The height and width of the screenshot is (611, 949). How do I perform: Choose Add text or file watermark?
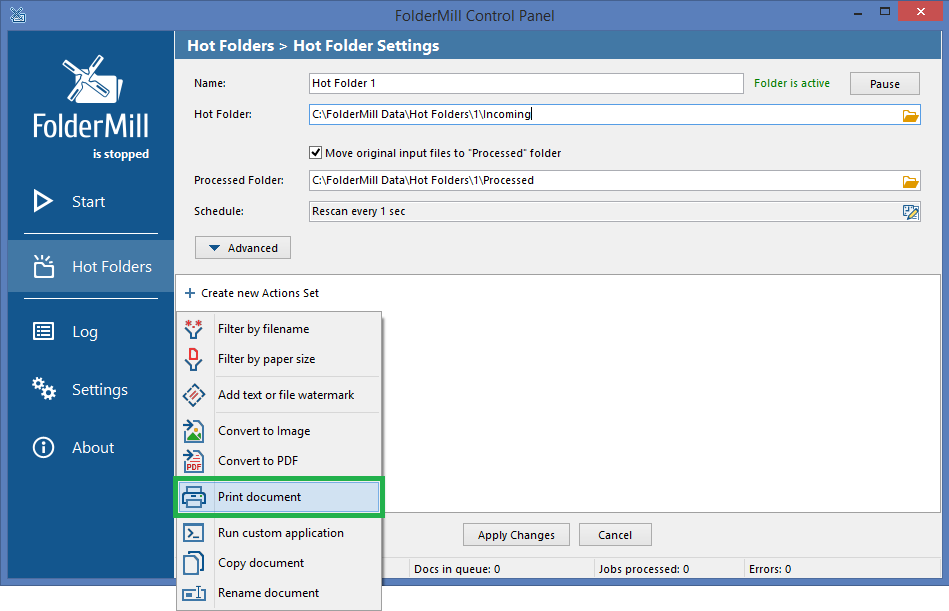279,394
